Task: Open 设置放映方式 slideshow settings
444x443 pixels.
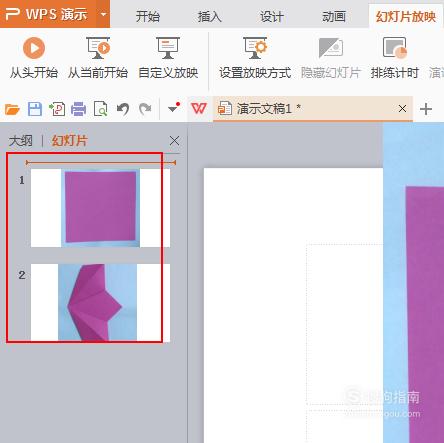Action: [x=255, y=57]
